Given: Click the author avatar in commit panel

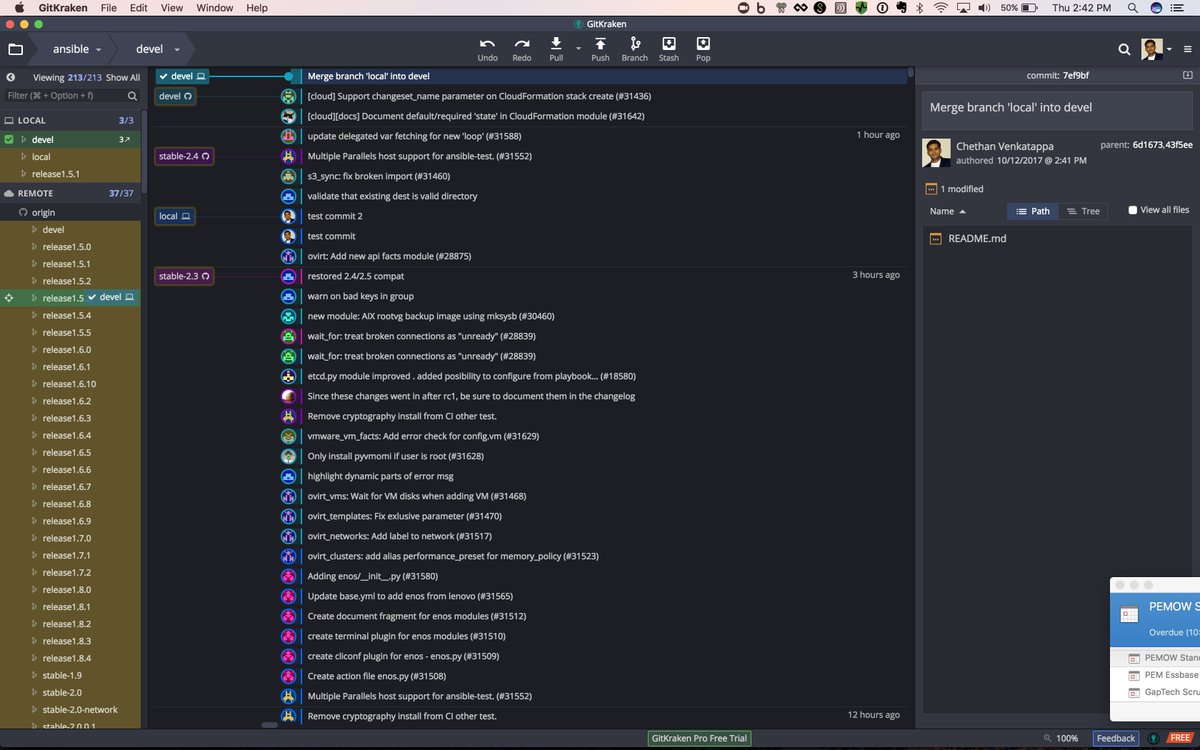Looking at the screenshot, I should [x=936, y=153].
